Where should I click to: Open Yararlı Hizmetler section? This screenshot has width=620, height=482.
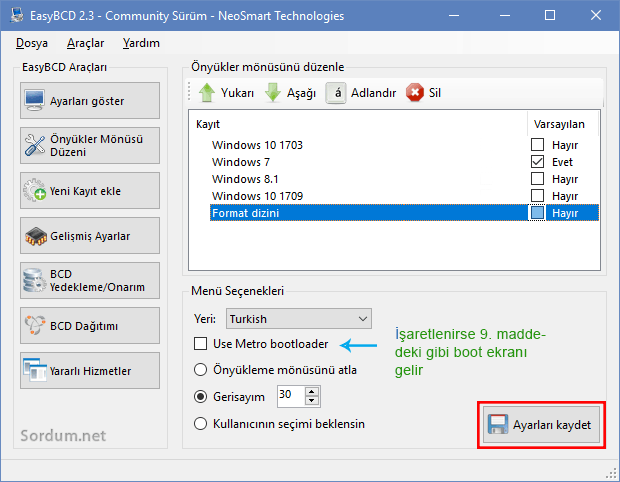click(x=90, y=371)
